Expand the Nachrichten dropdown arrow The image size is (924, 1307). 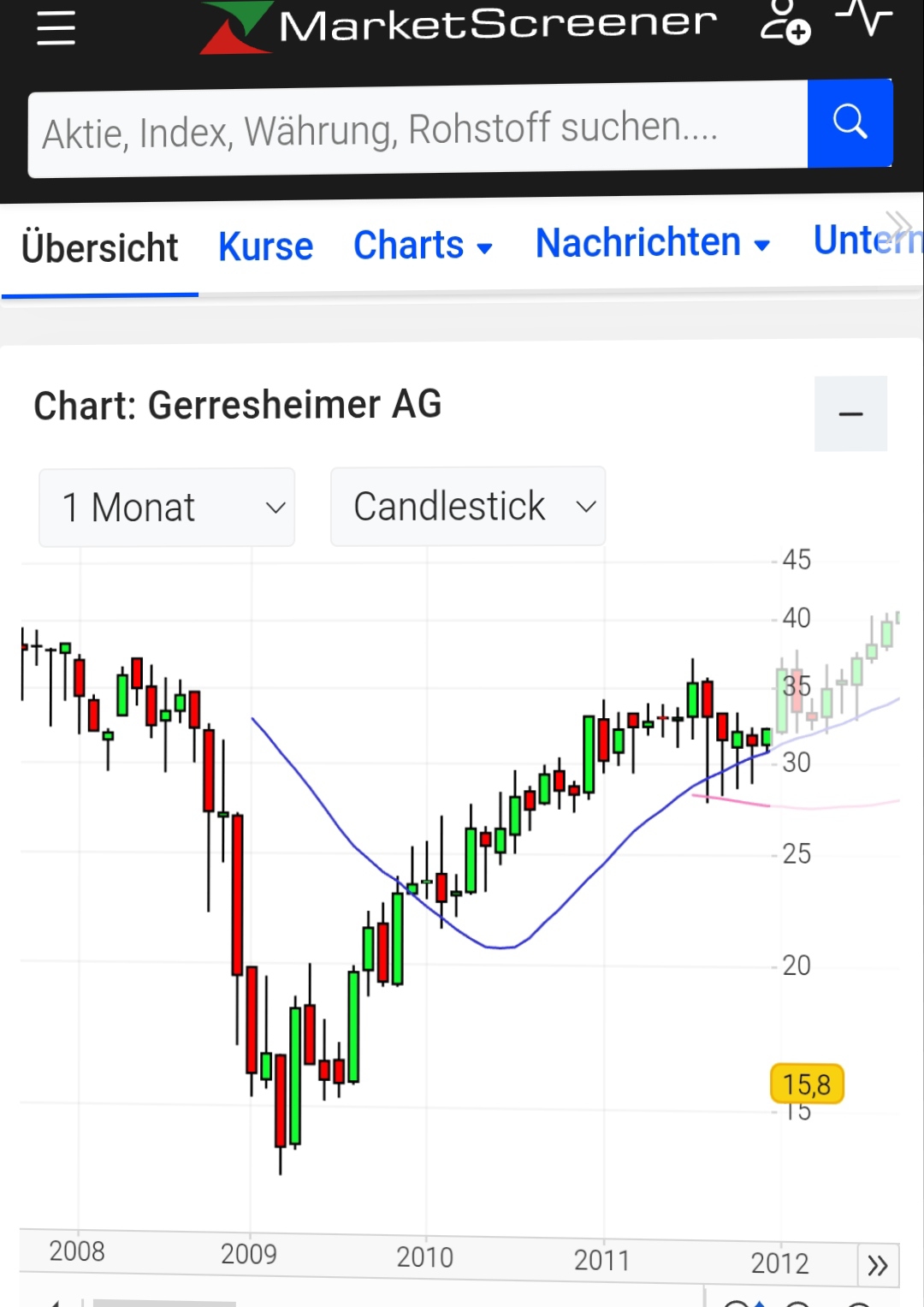[x=762, y=246]
